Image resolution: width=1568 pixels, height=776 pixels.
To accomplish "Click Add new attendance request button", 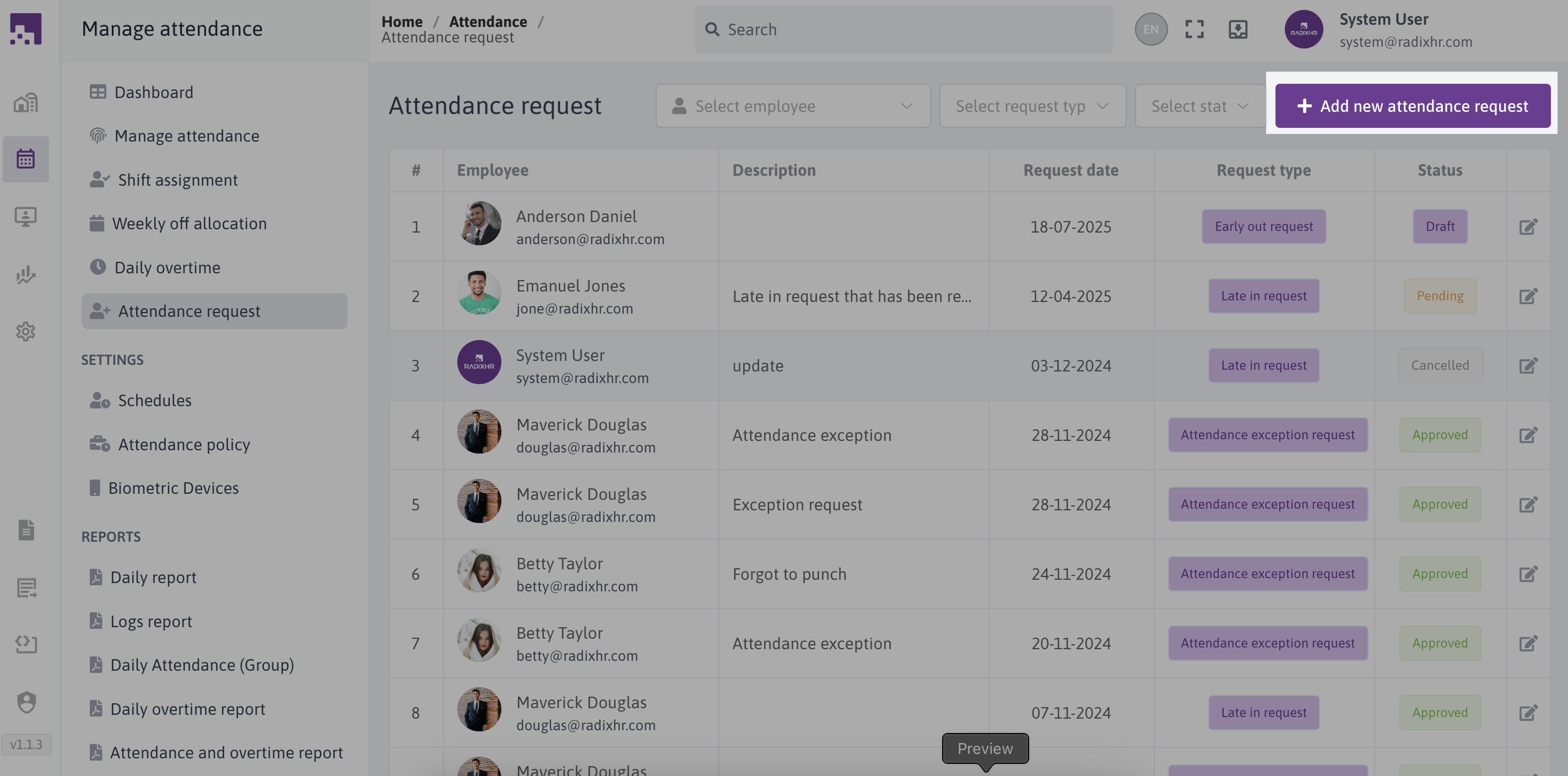I will click(x=1412, y=106).
